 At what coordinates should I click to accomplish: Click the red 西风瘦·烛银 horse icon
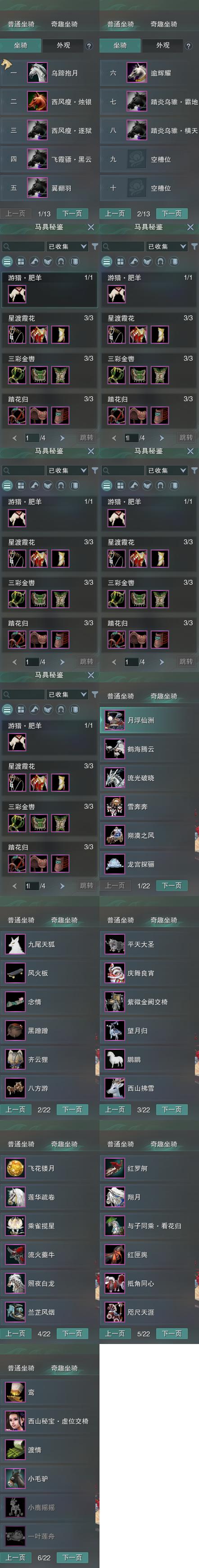click(37, 102)
